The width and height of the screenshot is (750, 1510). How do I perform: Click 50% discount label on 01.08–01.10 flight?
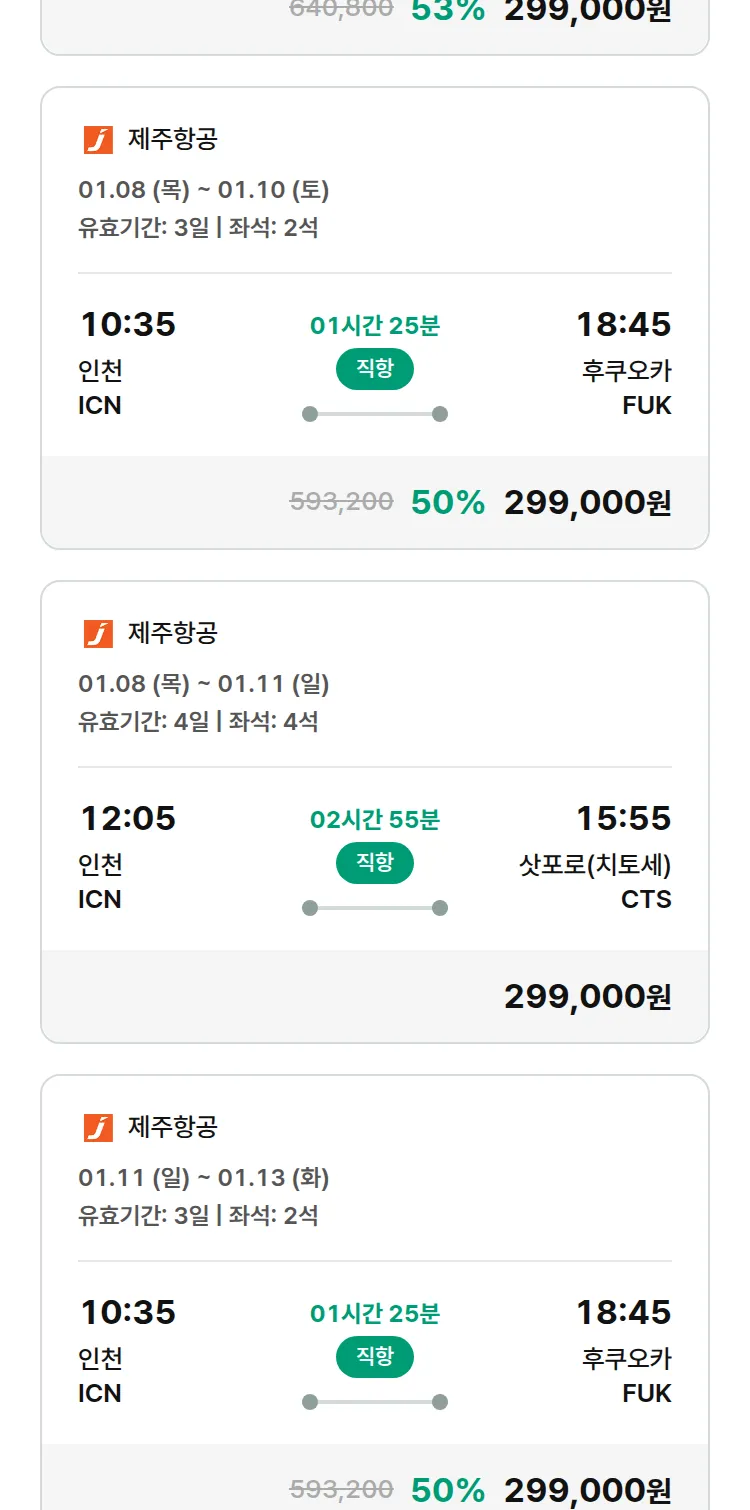[x=448, y=503]
